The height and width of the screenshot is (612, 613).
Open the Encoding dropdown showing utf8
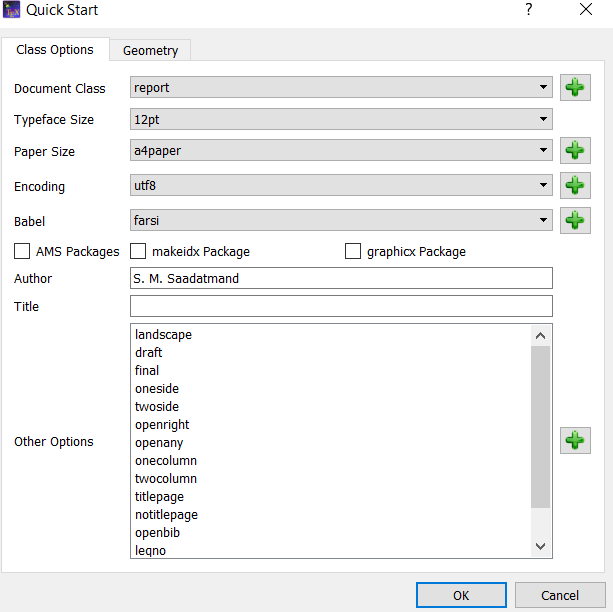click(x=341, y=185)
